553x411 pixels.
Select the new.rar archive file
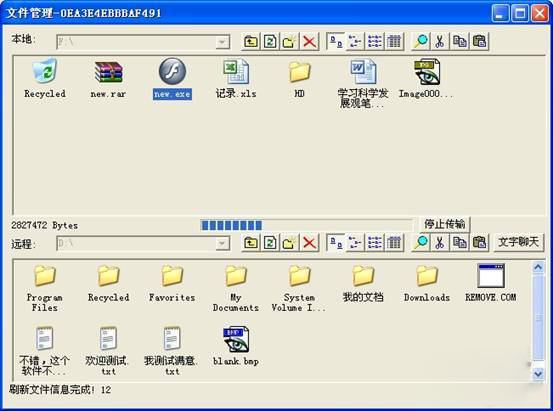click(x=108, y=79)
